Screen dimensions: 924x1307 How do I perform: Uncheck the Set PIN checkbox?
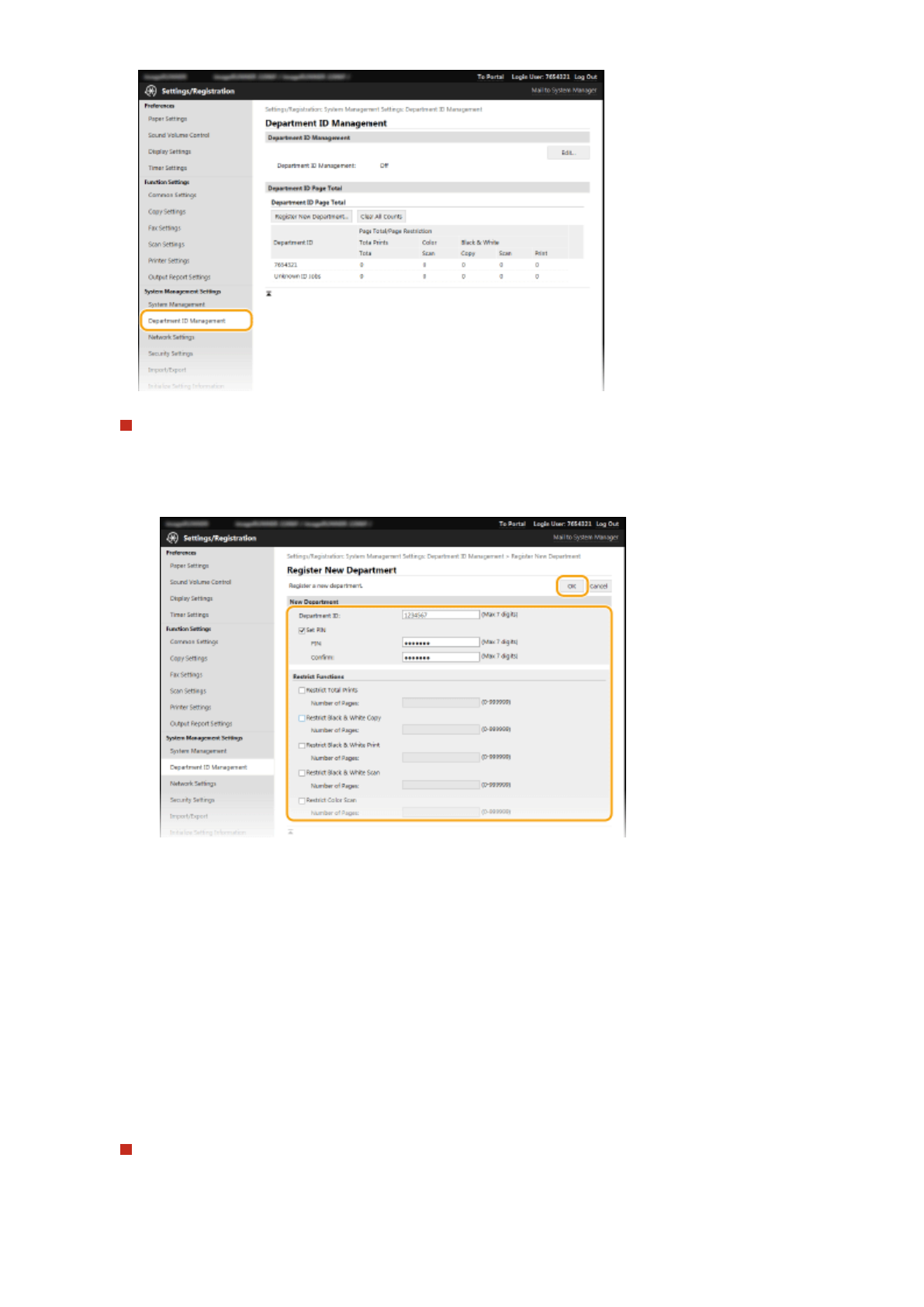(x=302, y=630)
